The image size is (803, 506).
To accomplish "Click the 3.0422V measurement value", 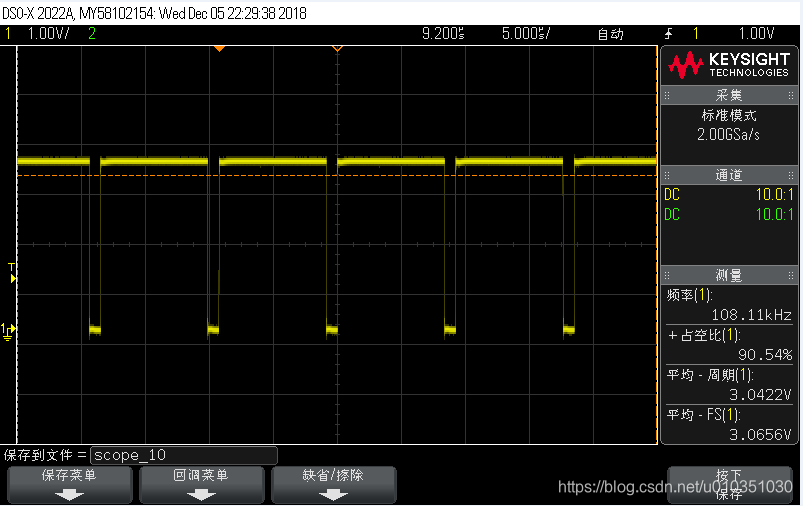I will point(760,395).
